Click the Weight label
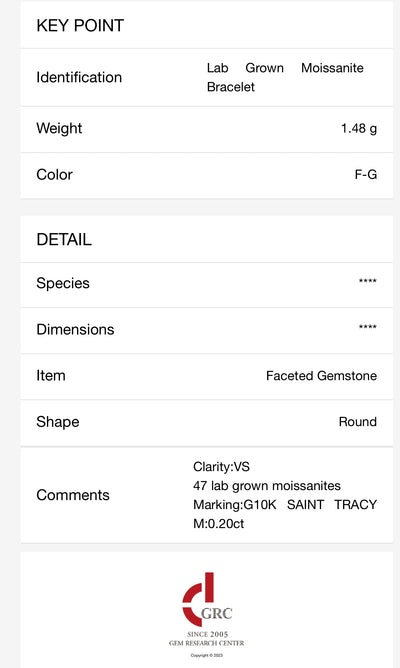The width and height of the screenshot is (400, 668). [59, 128]
